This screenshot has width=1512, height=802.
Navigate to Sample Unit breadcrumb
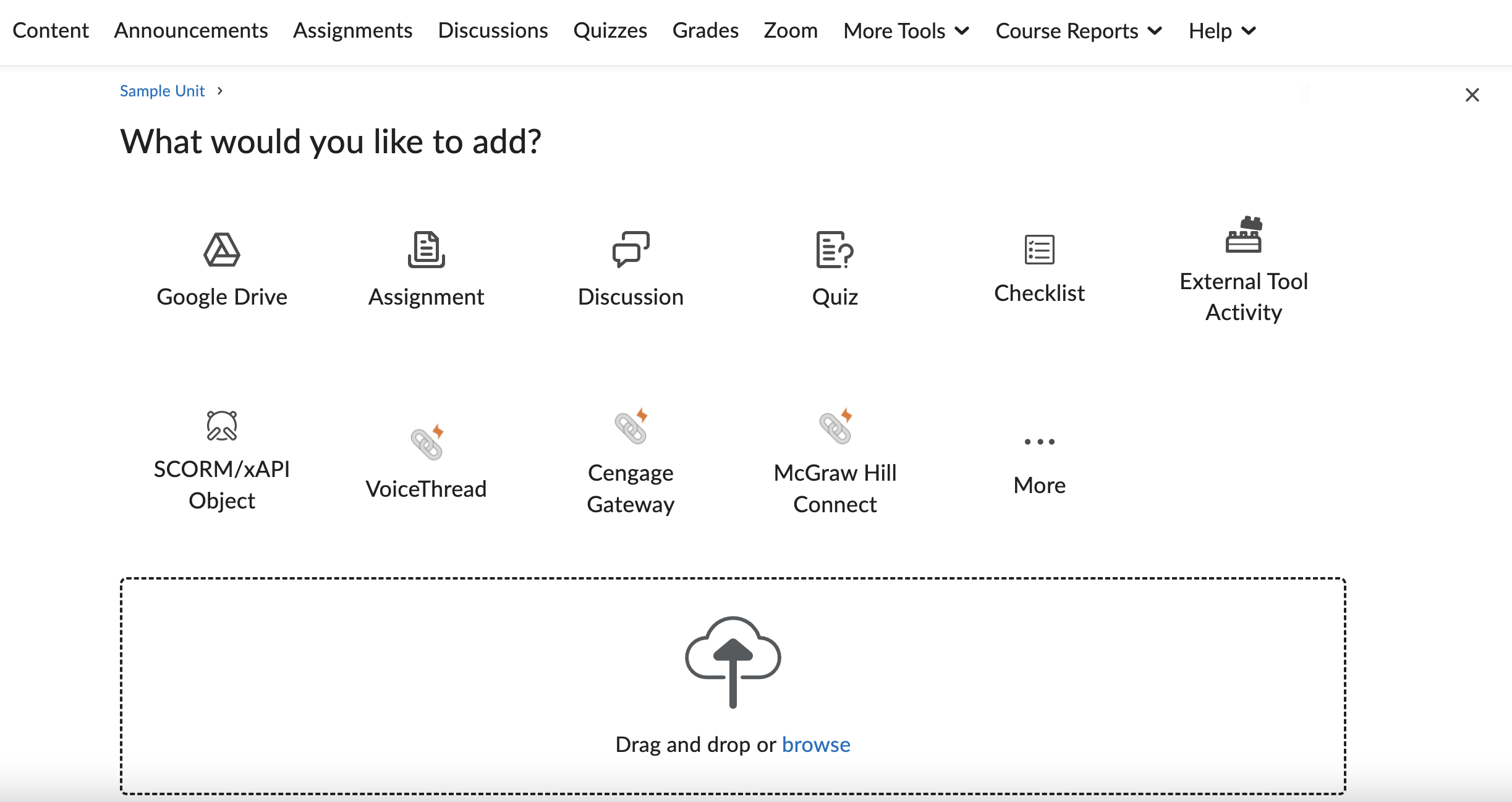click(x=162, y=91)
